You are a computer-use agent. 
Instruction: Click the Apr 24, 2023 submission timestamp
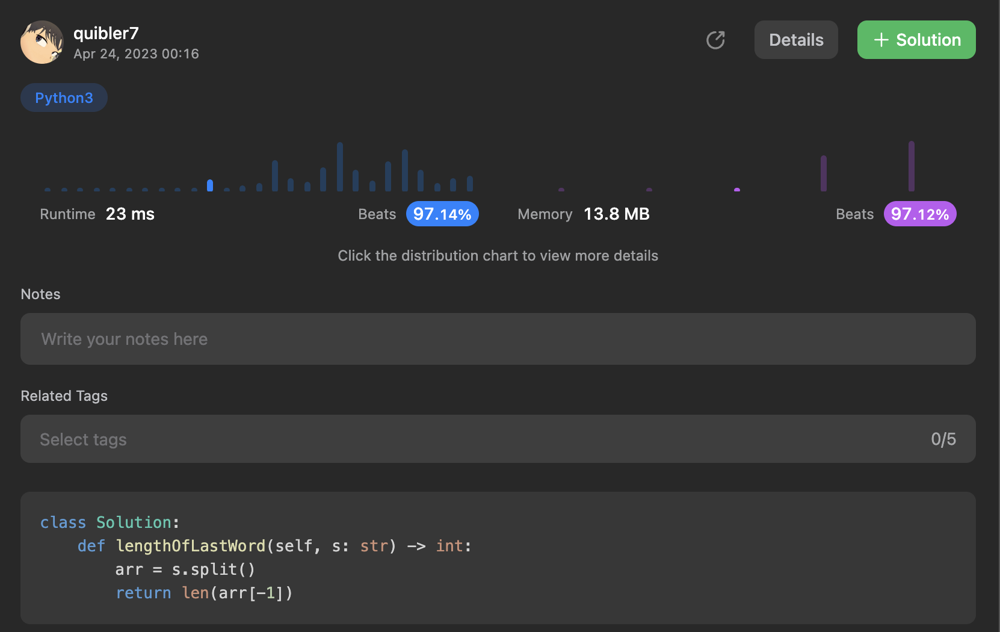click(x=136, y=54)
